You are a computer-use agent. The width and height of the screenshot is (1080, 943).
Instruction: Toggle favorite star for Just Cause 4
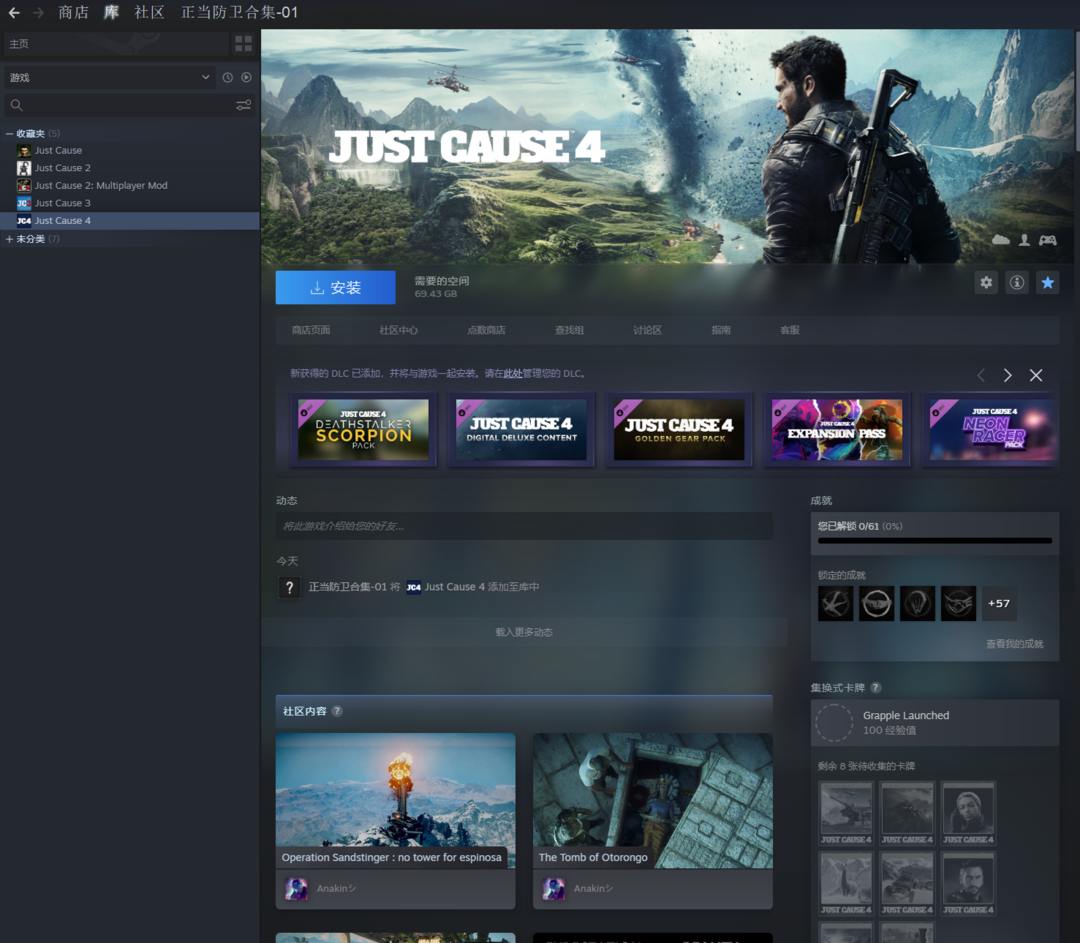pyautogui.click(x=1047, y=283)
